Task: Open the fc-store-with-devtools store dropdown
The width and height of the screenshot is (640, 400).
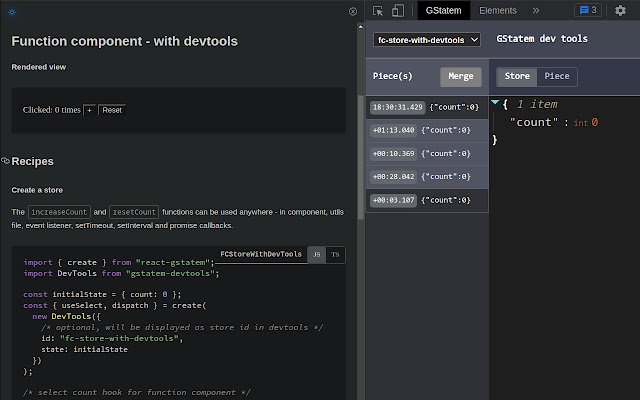Action: point(427,40)
